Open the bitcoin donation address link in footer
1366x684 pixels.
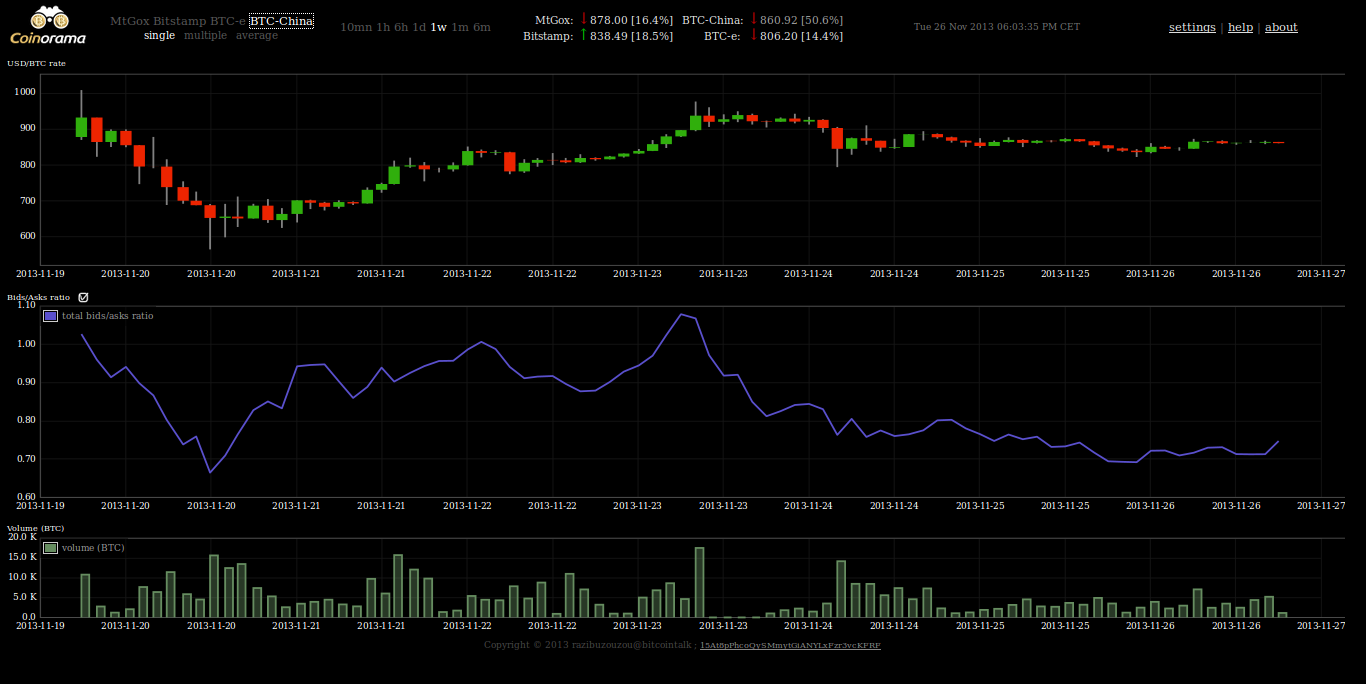(x=790, y=645)
